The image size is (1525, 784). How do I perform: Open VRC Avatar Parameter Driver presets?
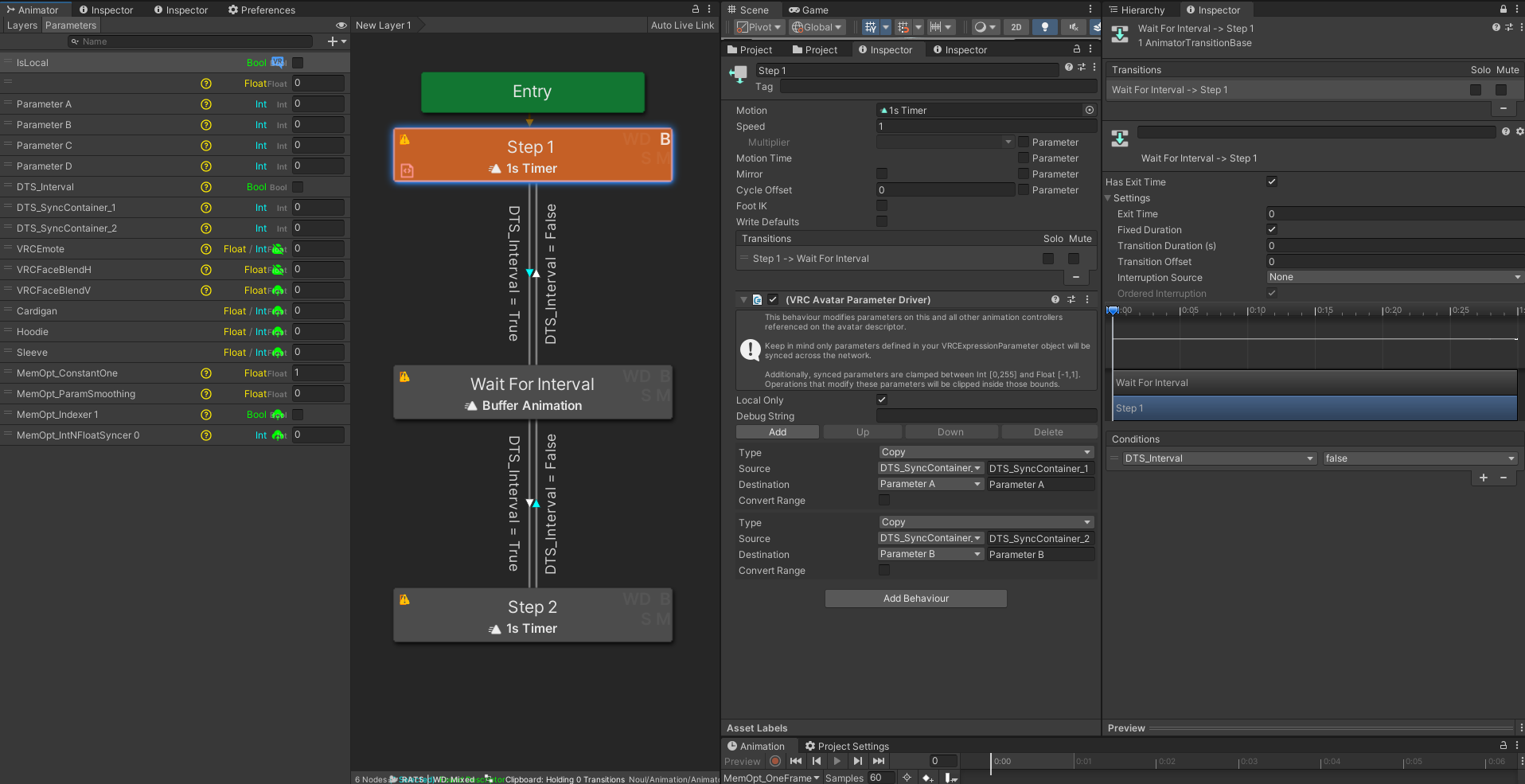(x=1071, y=299)
